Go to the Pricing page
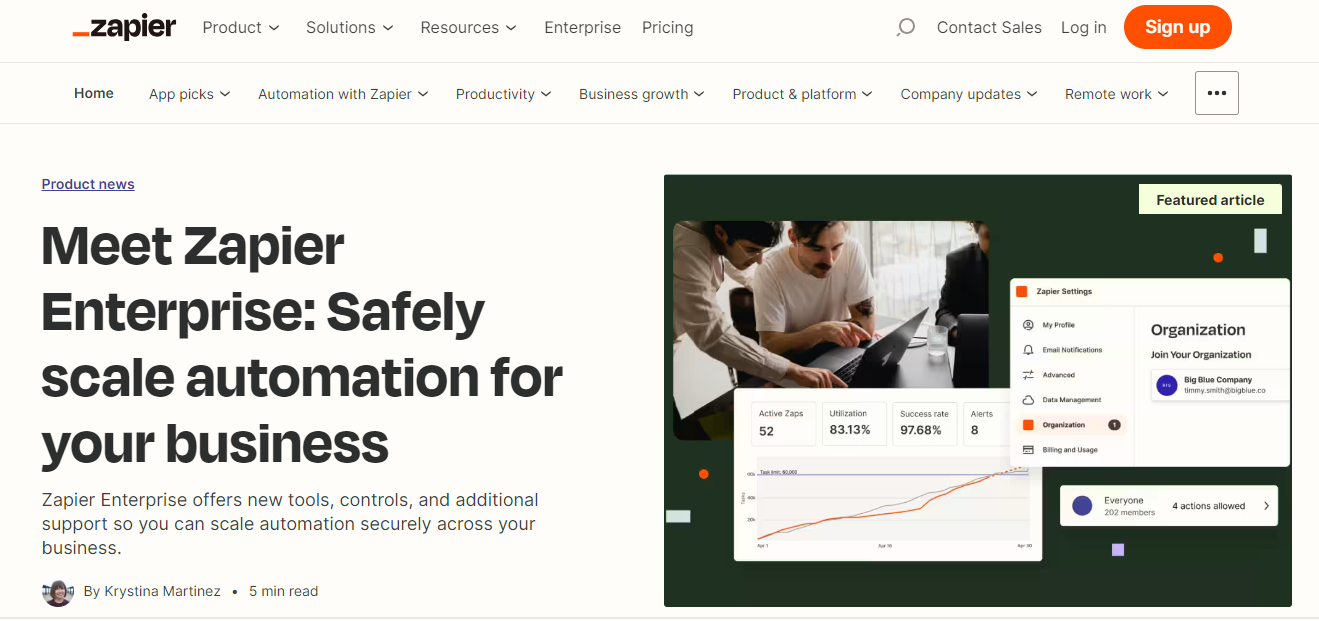The image size is (1319, 621). 668,28
